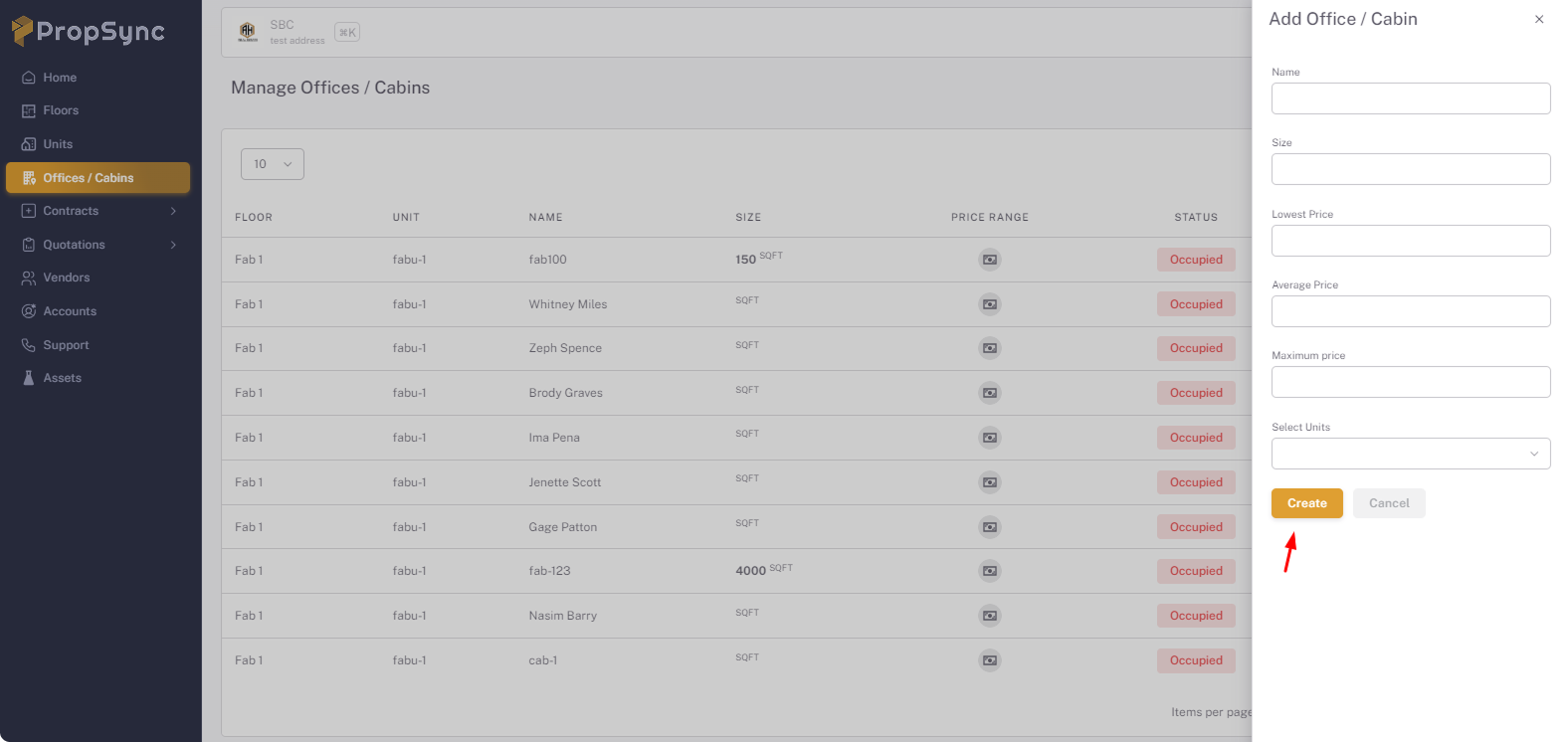Close the Add Office / Cabin panel
This screenshot has height=742, width=1568.
[x=1539, y=19]
